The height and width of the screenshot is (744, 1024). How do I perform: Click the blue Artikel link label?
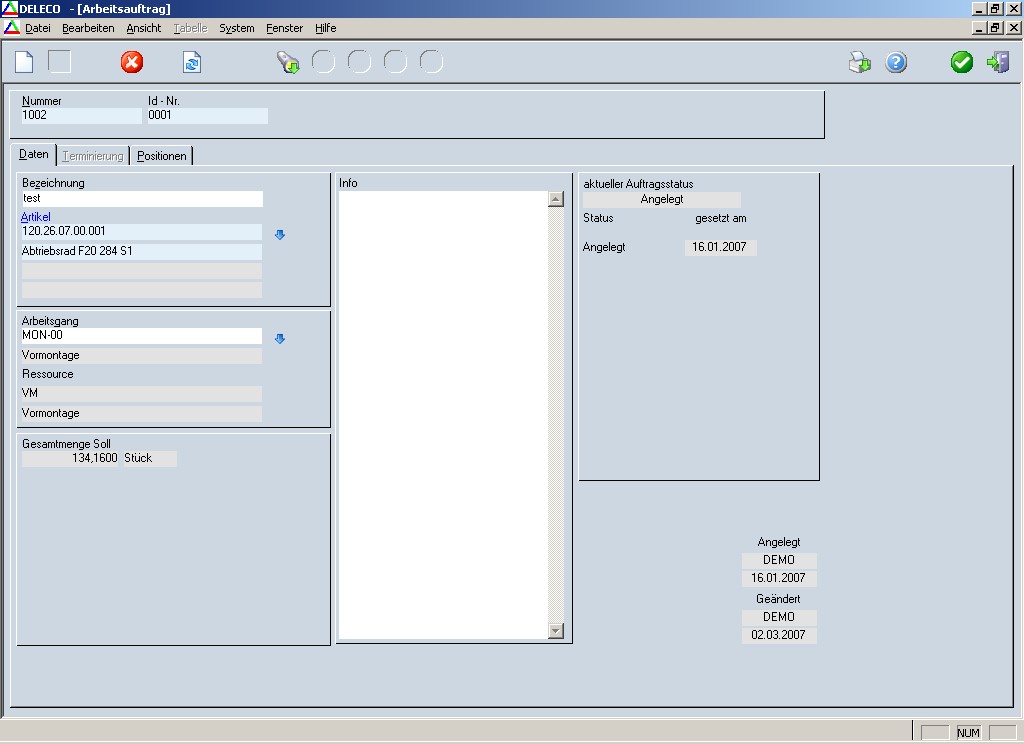tap(36, 217)
